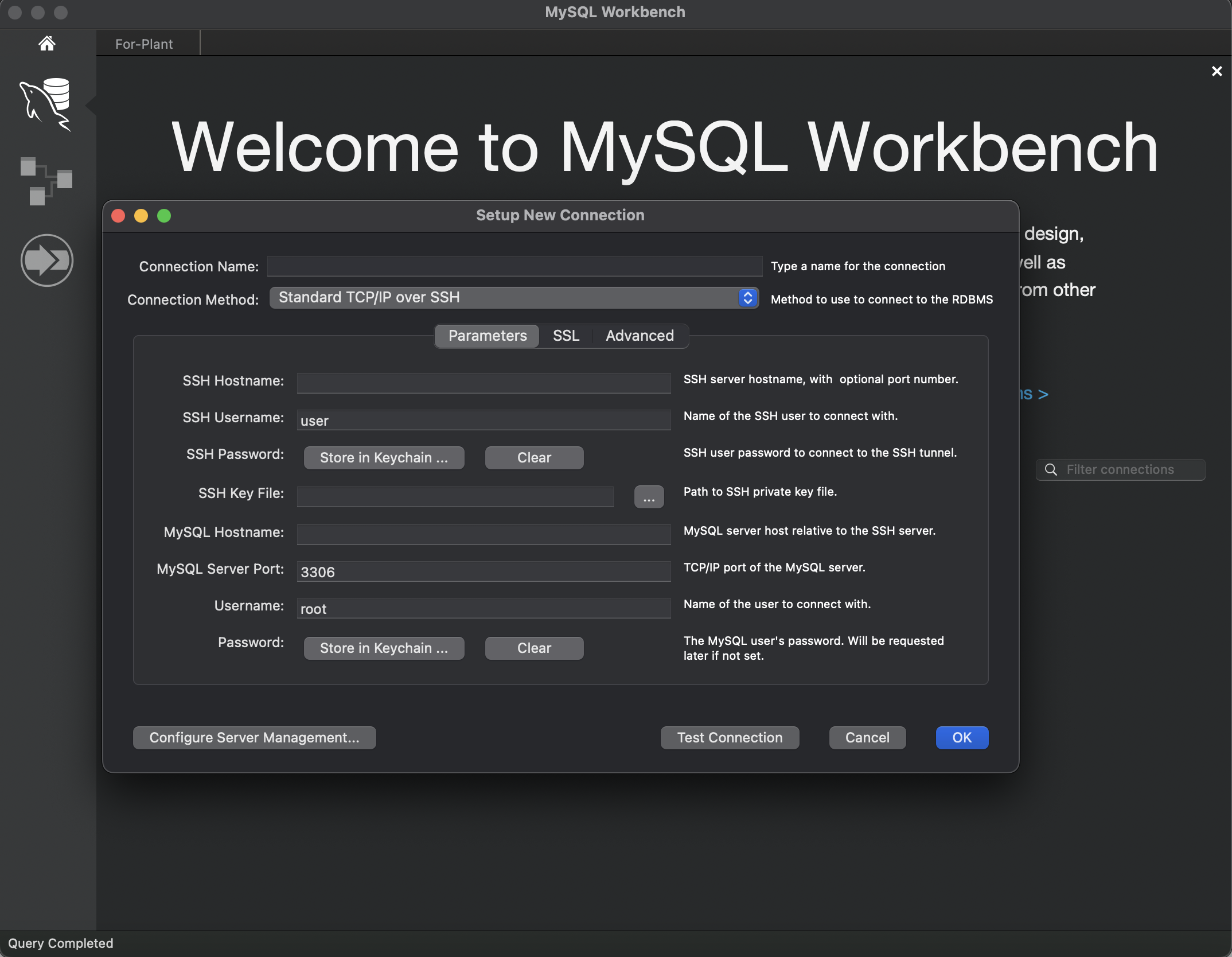
Task: Open the models diagram sidebar icon
Action: 46,181
